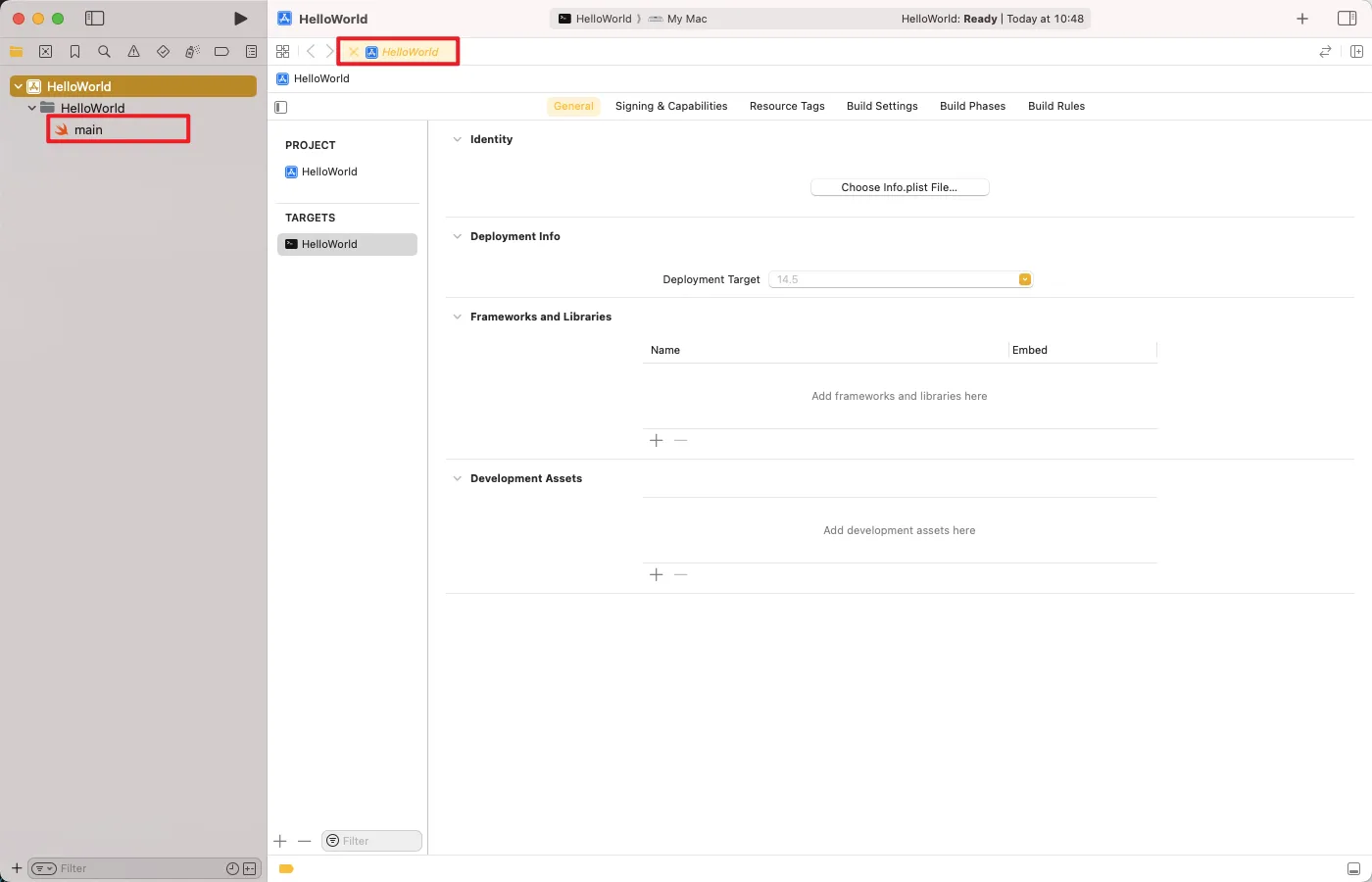The image size is (1372, 882).
Task: Open the Report navigator
Action: 251,51
